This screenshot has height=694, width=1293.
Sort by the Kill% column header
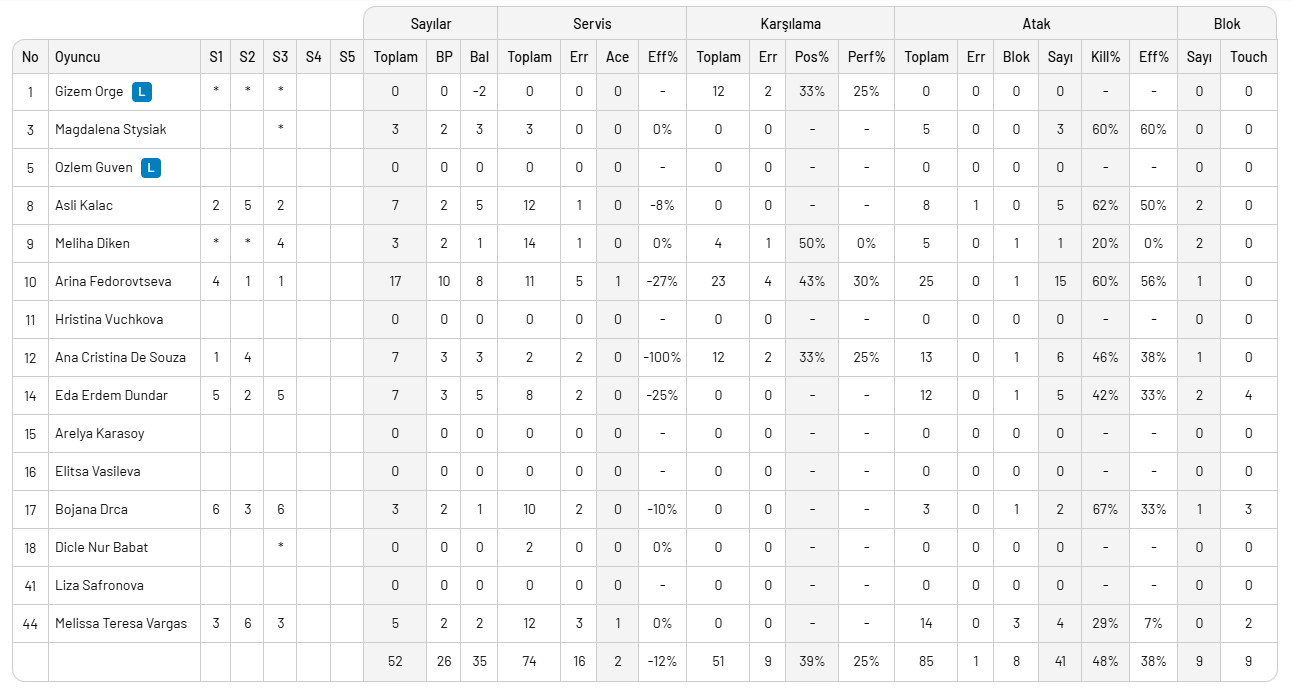[1105, 57]
